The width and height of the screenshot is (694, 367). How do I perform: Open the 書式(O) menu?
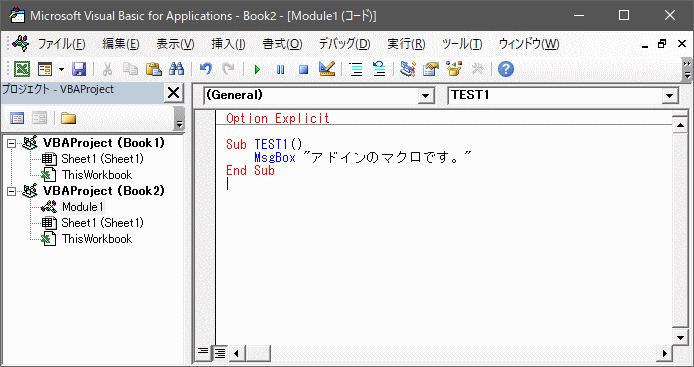click(x=282, y=44)
